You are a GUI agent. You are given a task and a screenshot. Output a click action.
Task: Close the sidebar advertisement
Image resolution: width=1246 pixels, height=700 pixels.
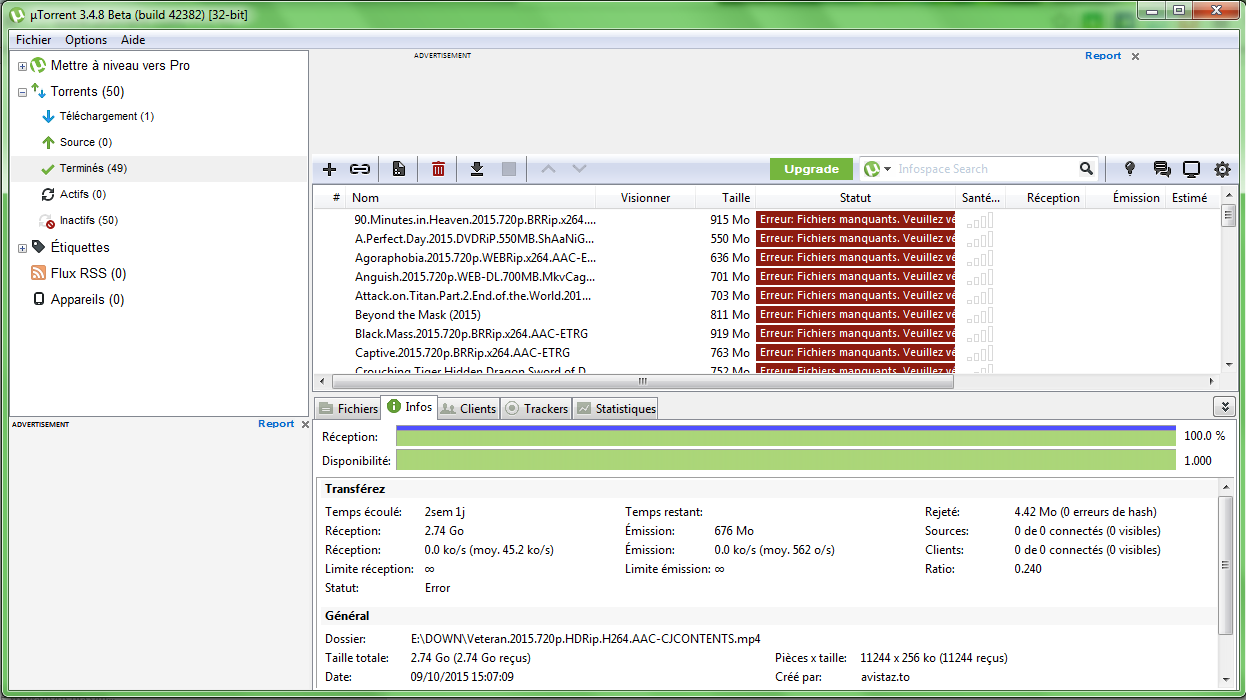coord(305,424)
